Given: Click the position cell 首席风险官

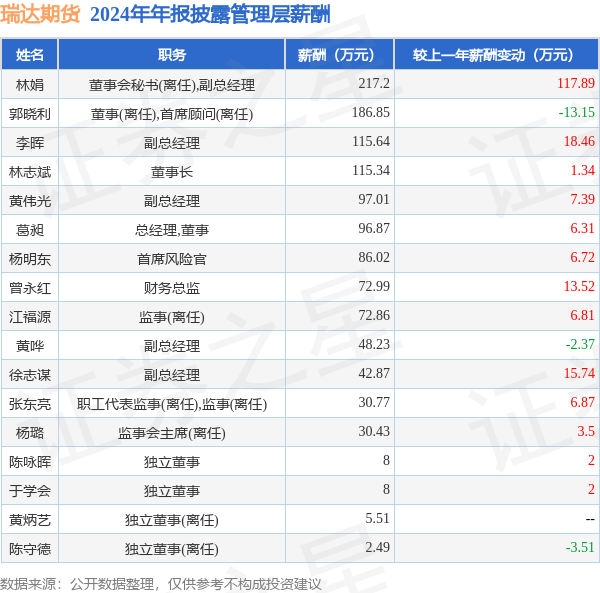Looking at the screenshot, I should (172, 259).
